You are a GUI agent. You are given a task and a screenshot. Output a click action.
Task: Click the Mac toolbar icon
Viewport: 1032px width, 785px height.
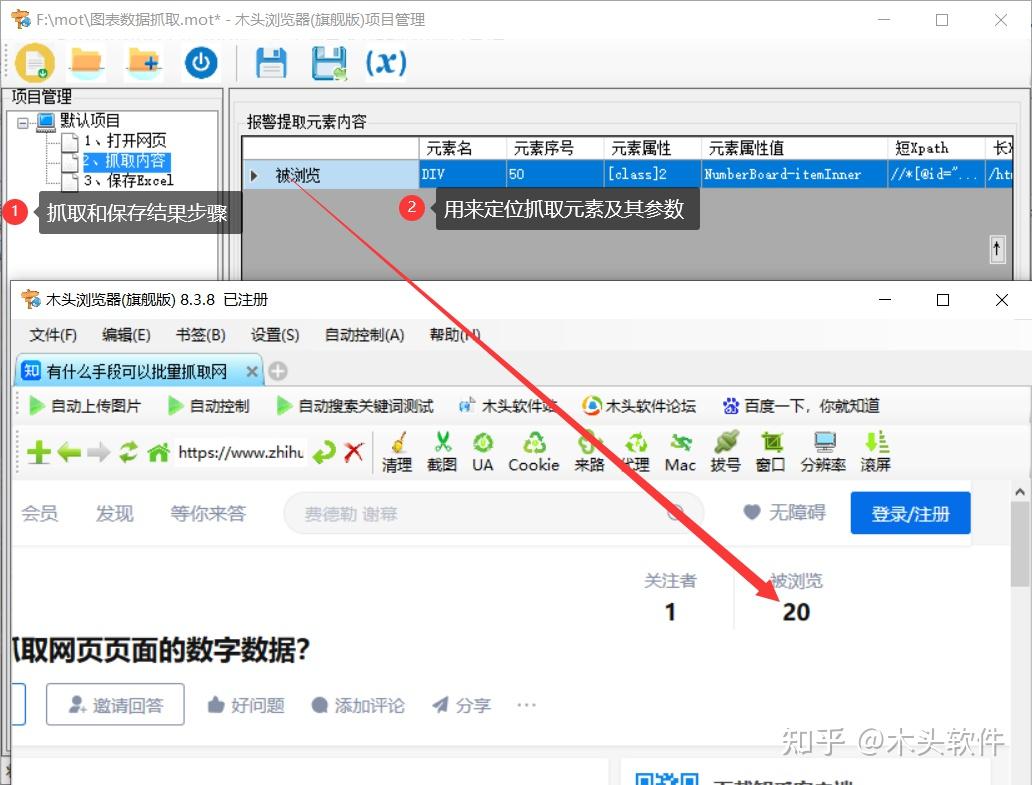(x=680, y=452)
